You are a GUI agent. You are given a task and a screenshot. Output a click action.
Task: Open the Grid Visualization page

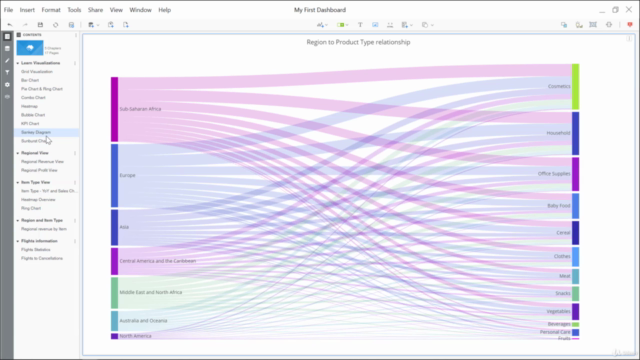point(37,72)
